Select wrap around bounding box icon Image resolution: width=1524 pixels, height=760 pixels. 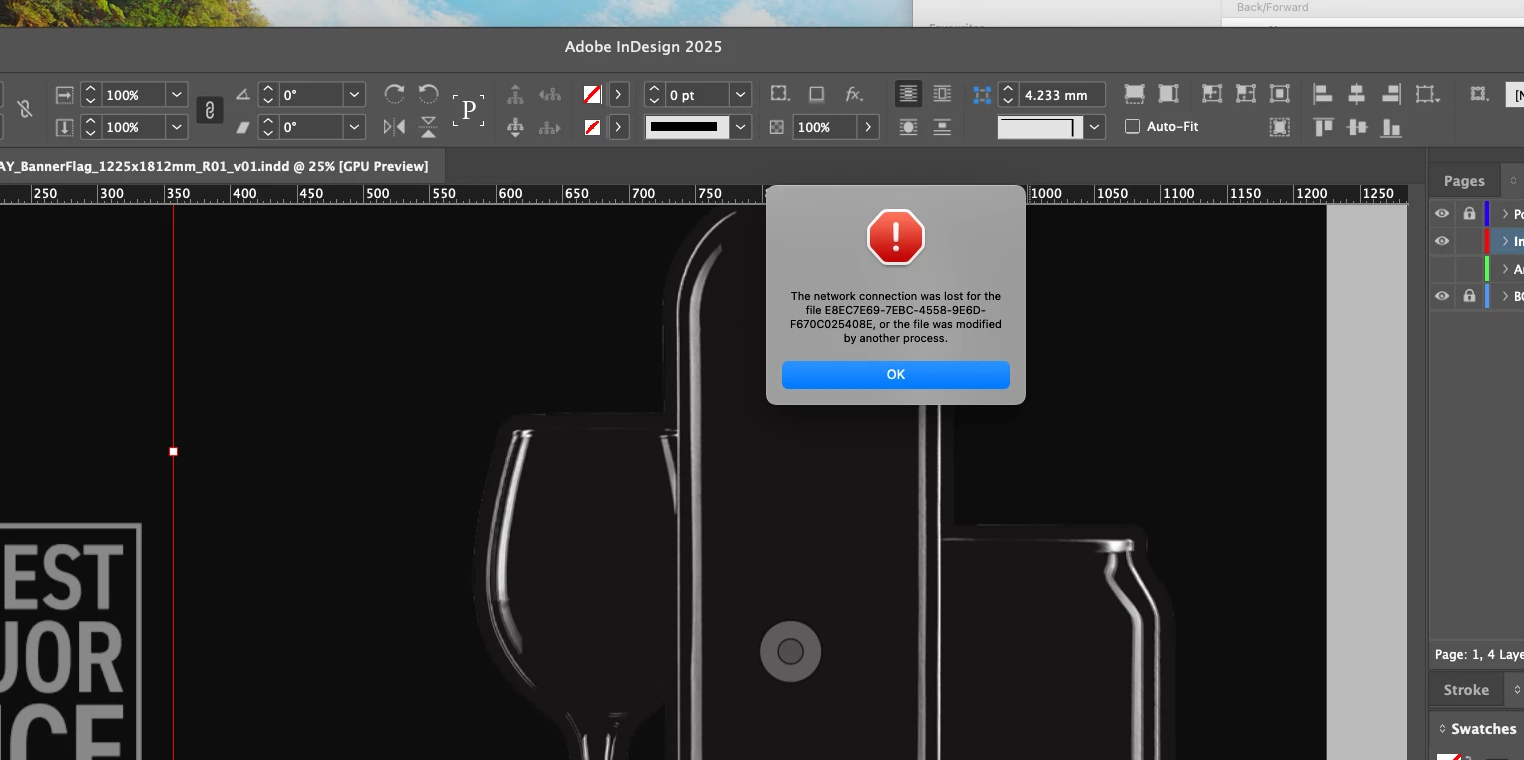tap(942, 94)
